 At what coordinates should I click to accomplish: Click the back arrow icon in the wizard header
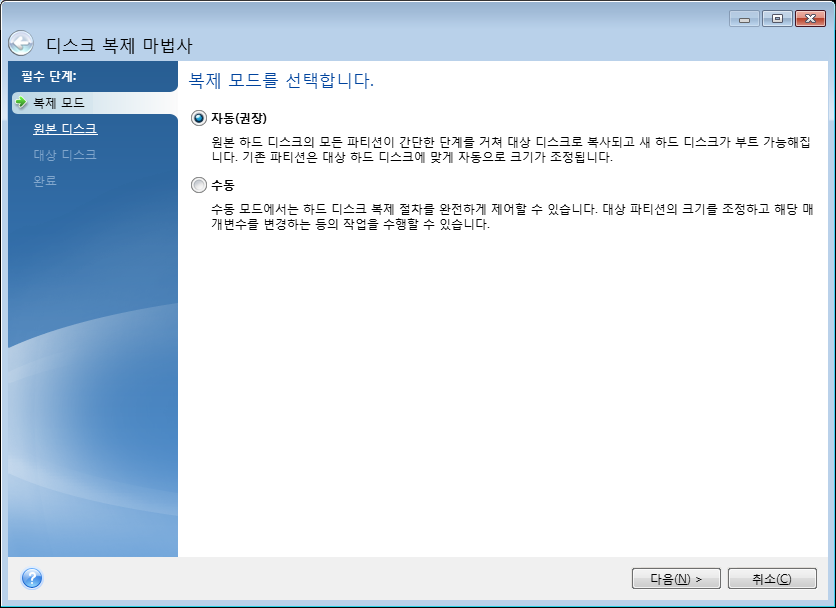20,45
